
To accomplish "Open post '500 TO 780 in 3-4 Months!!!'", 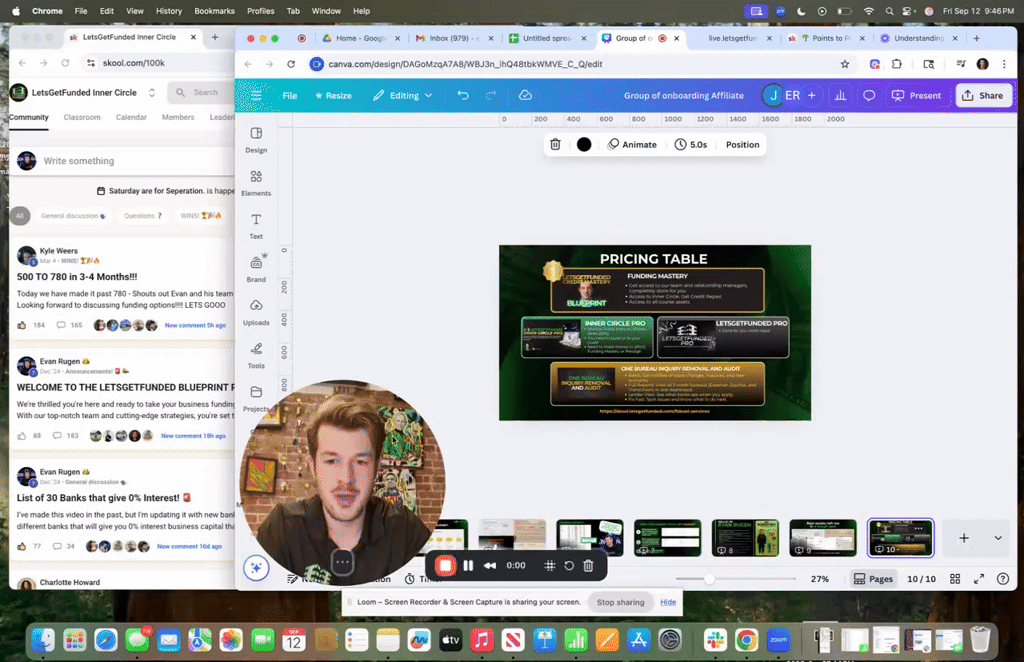I will click(77, 277).
